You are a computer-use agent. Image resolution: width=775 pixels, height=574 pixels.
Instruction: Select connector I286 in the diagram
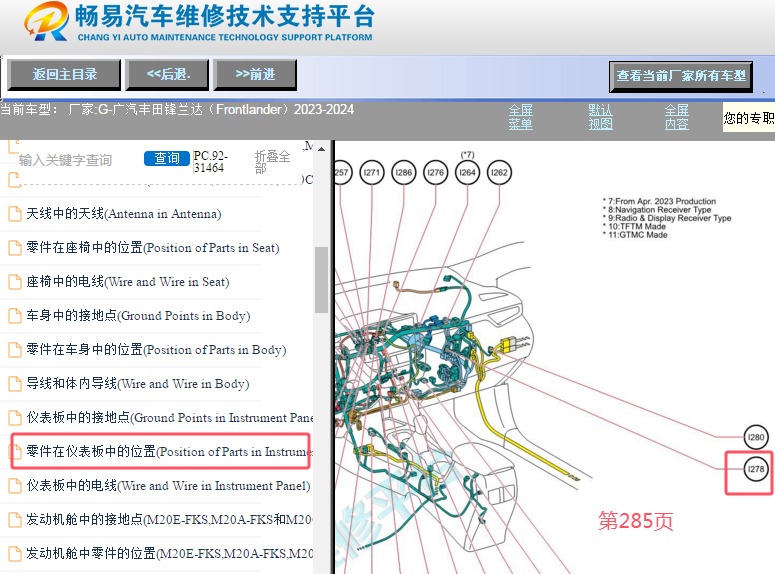pyautogui.click(x=404, y=173)
